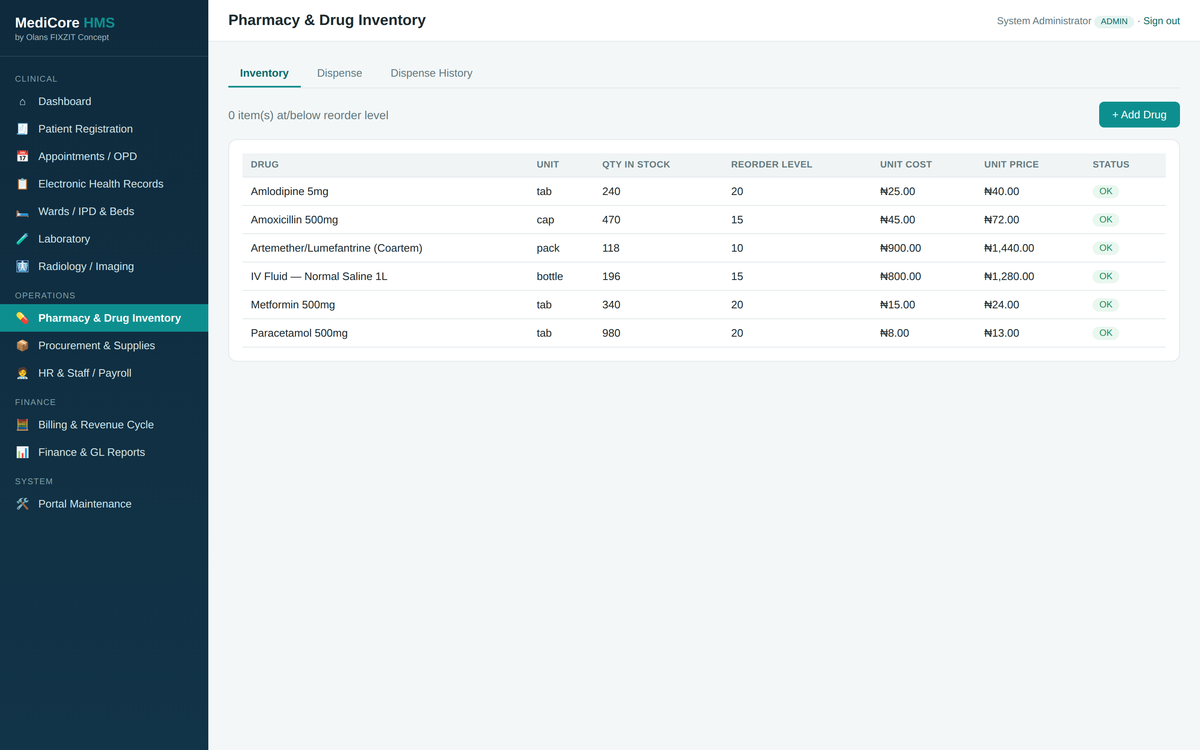Screen dimensions: 1200x750
Task: Click the ADMIN role badge
Action: coord(1114,21)
